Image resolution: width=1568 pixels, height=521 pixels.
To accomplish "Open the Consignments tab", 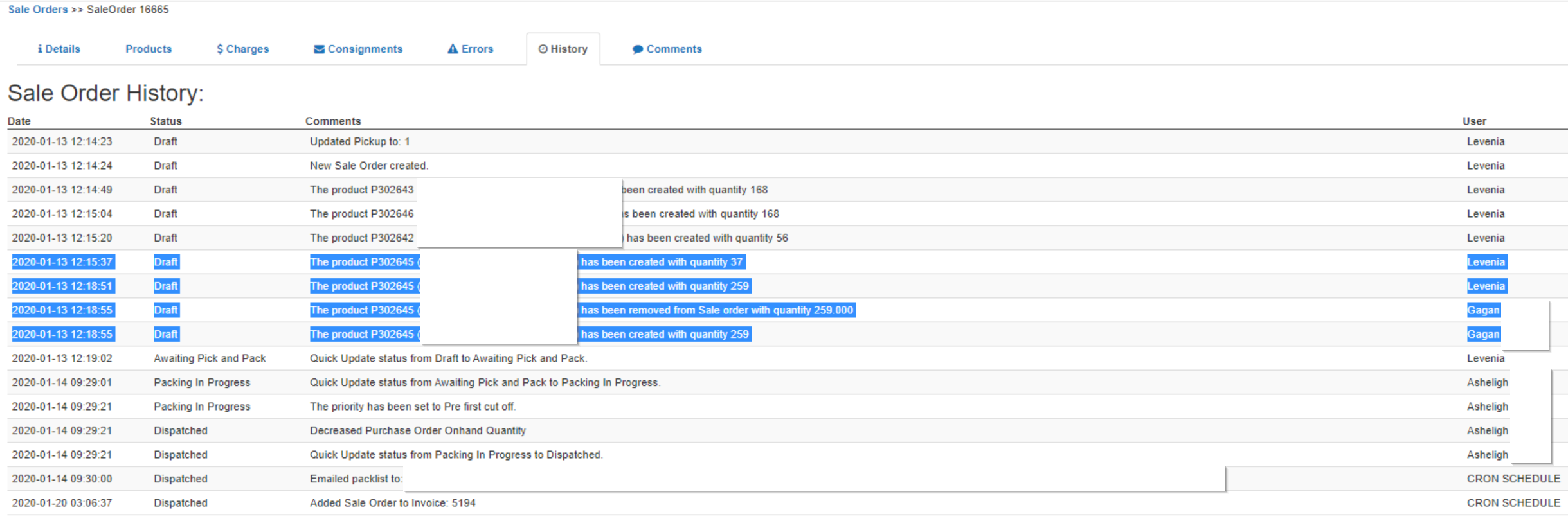I will coord(365,49).
